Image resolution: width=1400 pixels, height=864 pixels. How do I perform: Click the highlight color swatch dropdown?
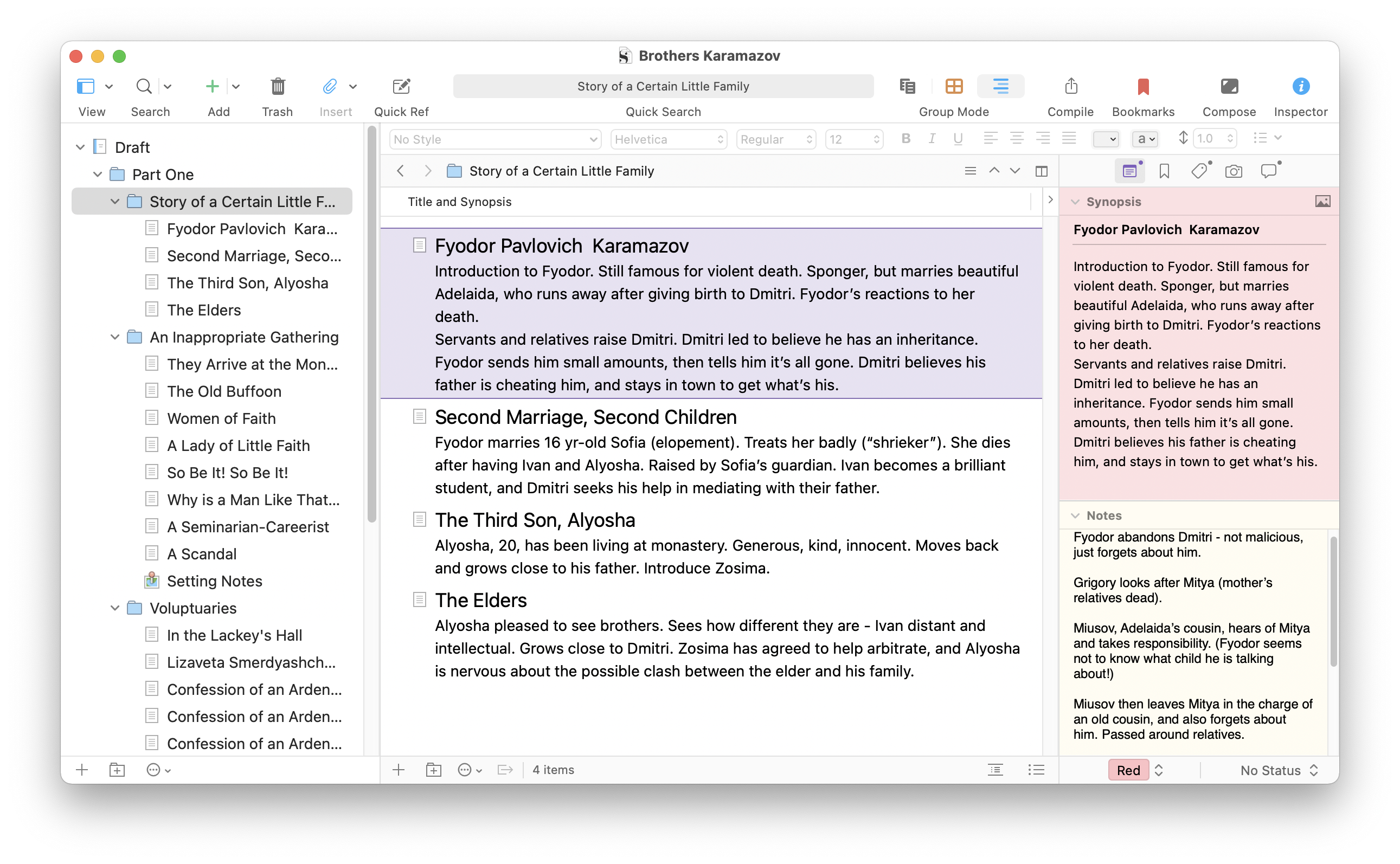pos(1105,139)
